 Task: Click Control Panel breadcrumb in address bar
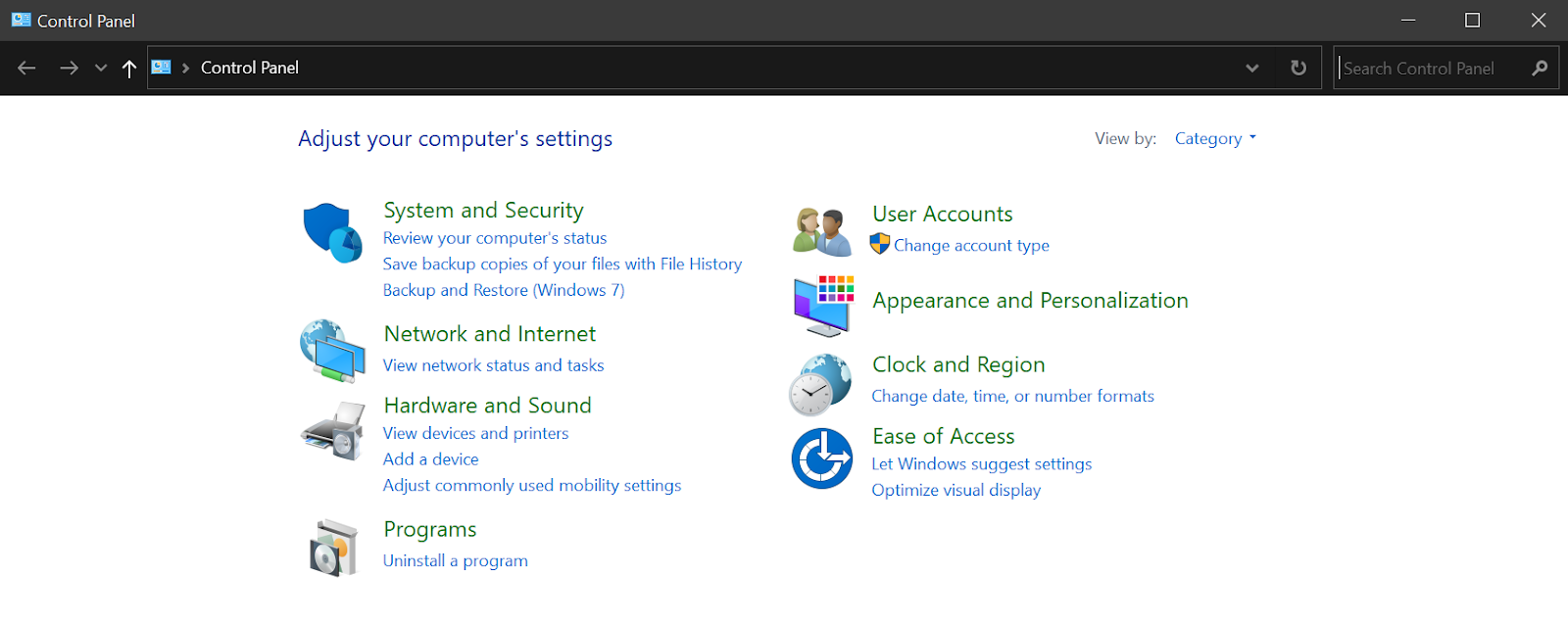[250, 68]
